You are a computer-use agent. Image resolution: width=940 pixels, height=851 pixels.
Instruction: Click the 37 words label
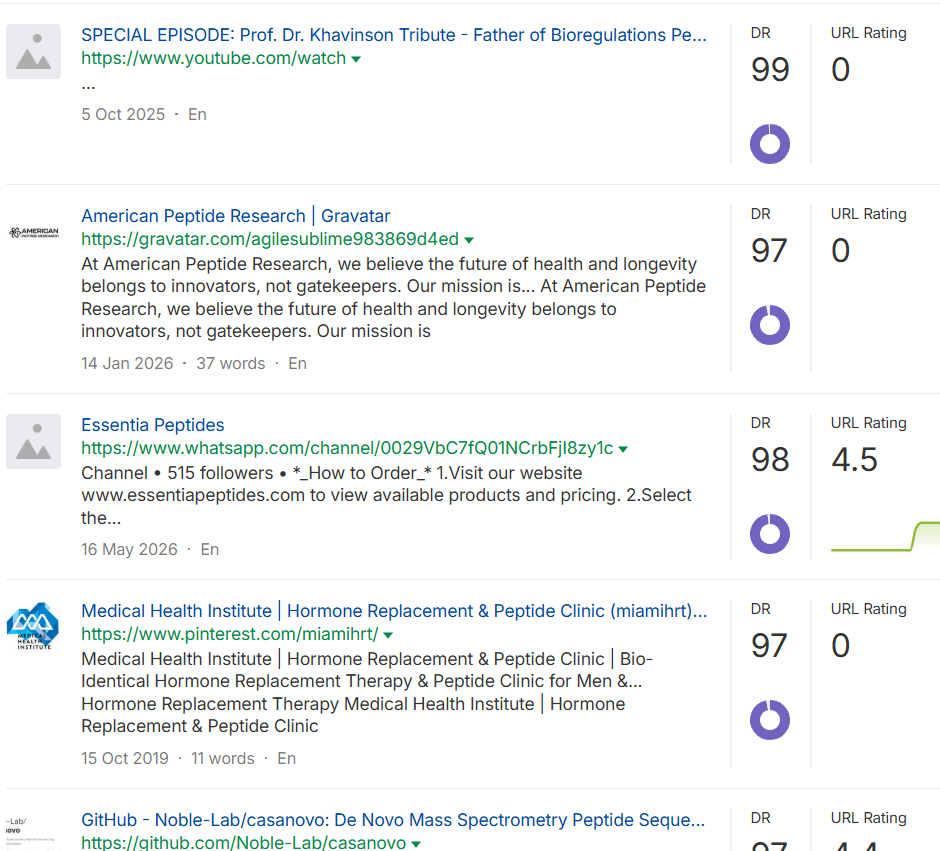[230, 364]
